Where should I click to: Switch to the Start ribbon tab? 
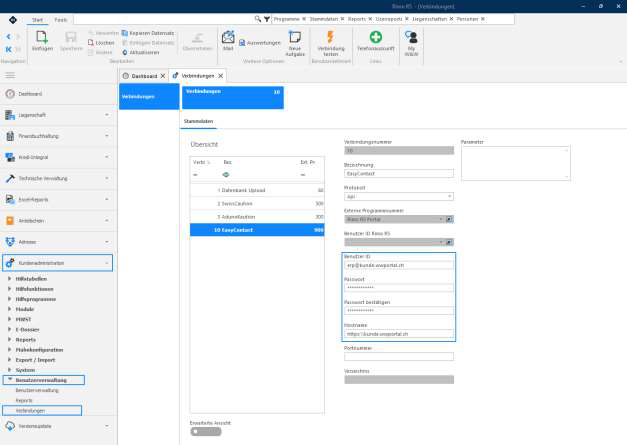click(37, 20)
